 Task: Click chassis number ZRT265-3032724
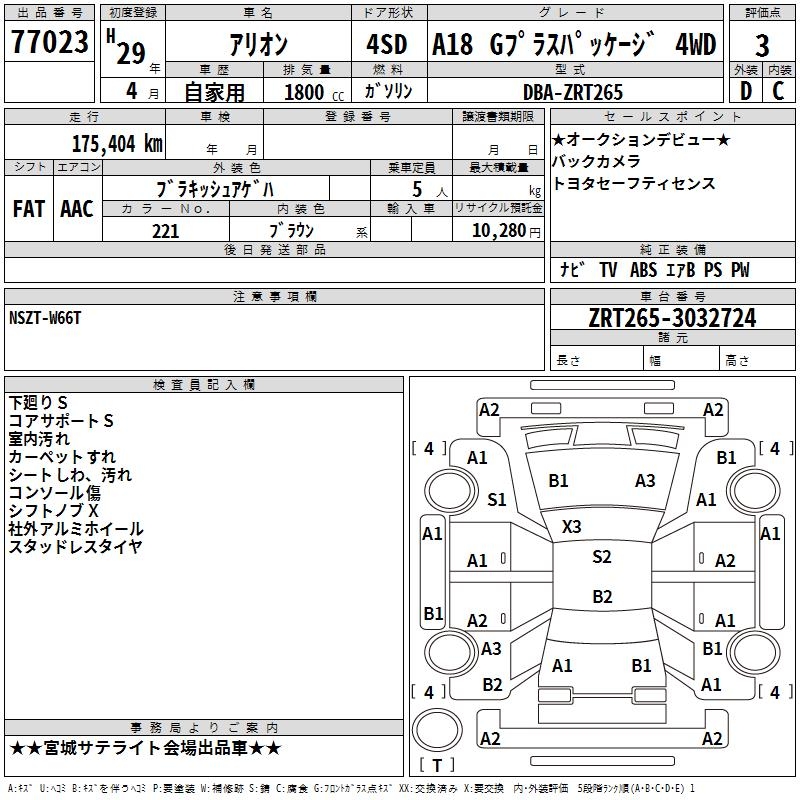[672, 318]
